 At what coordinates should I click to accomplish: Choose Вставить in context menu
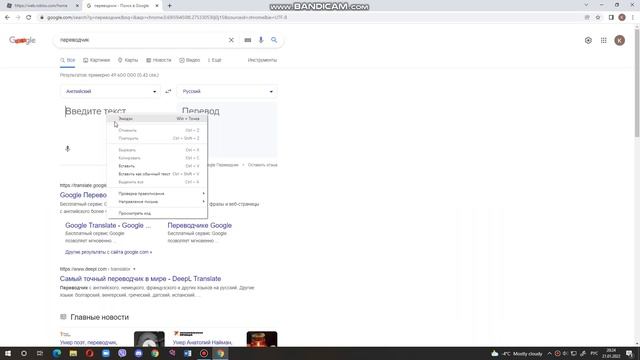158,166
